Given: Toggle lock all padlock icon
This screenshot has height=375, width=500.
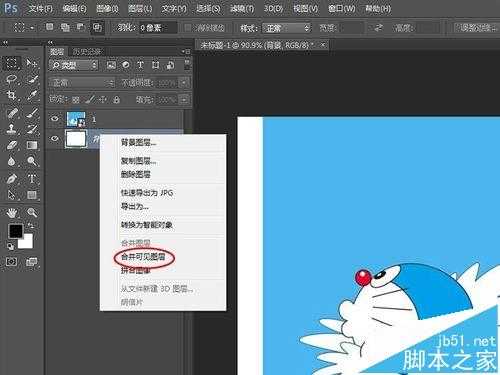Looking at the screenshot, I should (116, 99).
